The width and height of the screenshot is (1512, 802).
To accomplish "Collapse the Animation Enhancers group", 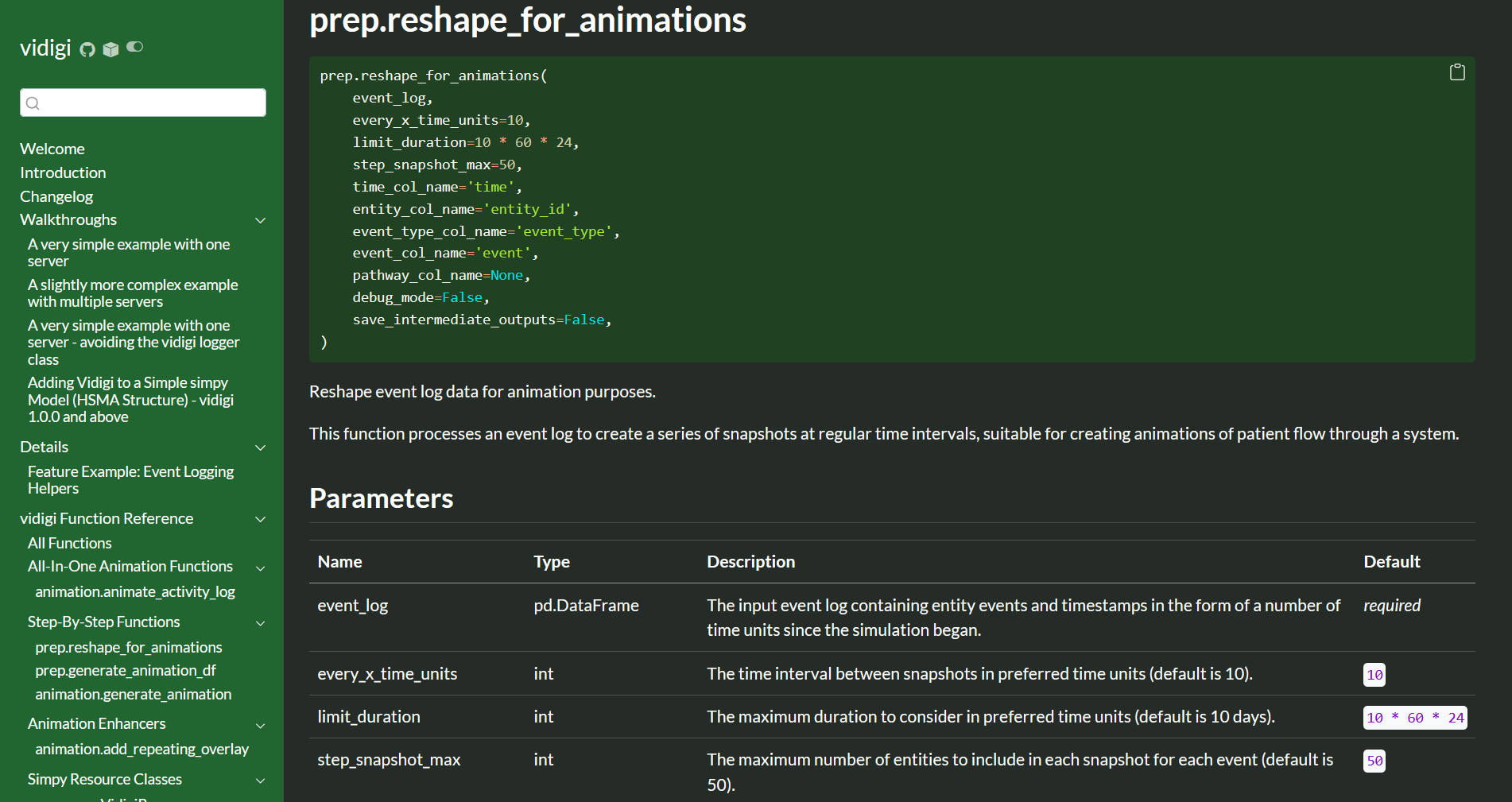I will click(261, 725).
